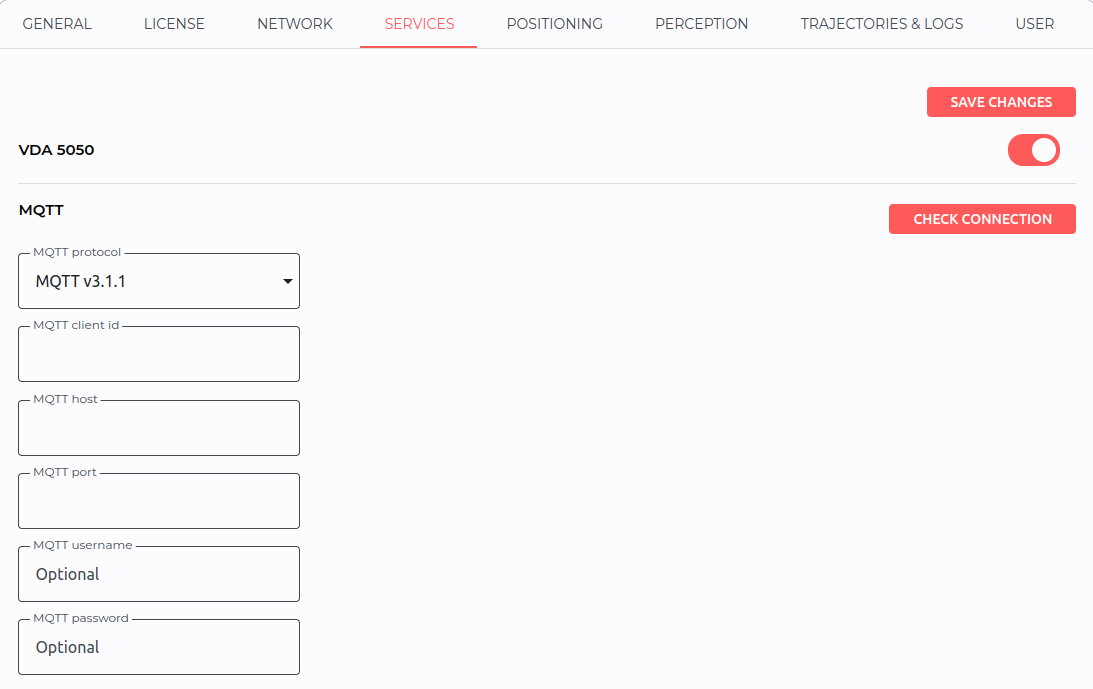Screen dimensions: 1093x689
Task: Click into the MQTT host field
Action: (x=159, y=428)
